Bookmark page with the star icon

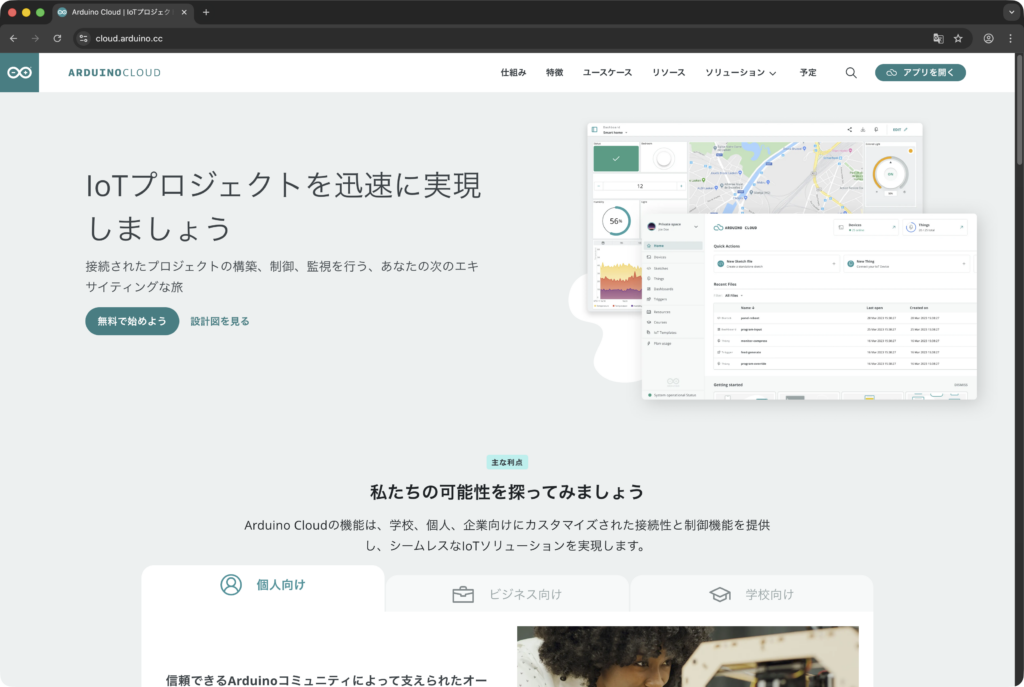pos(958,39)
